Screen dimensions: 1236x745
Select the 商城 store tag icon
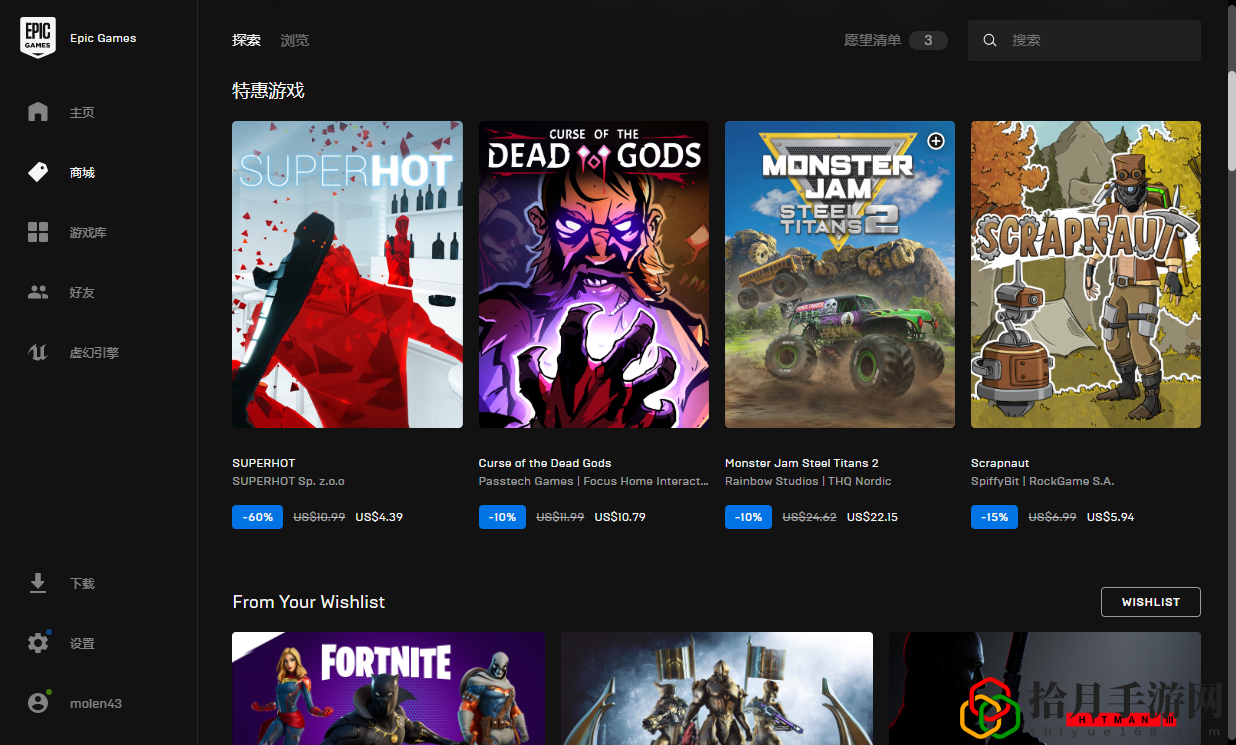(38, 172)
